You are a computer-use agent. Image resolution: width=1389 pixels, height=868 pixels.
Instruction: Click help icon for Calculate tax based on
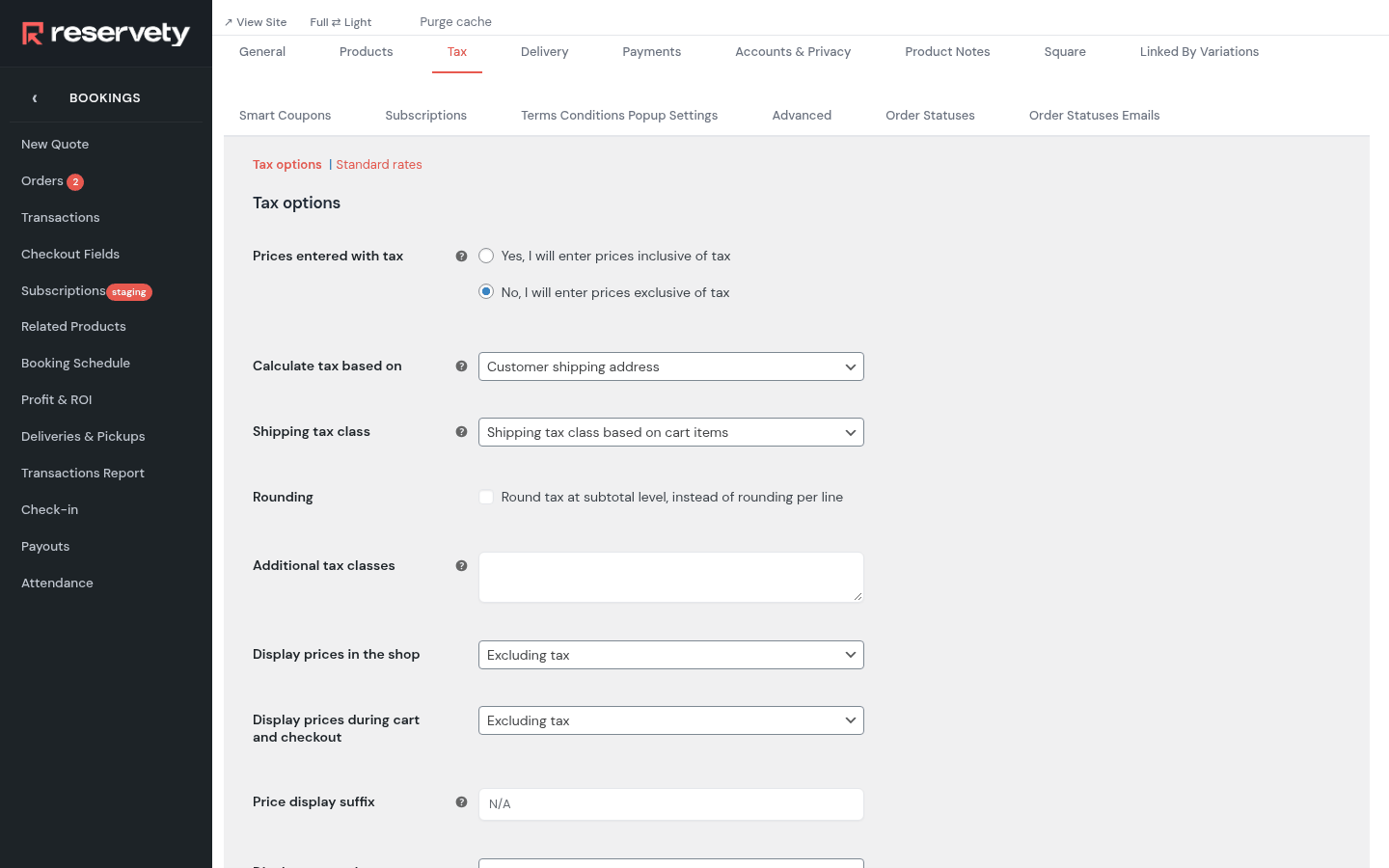click(x=461, y=366)
